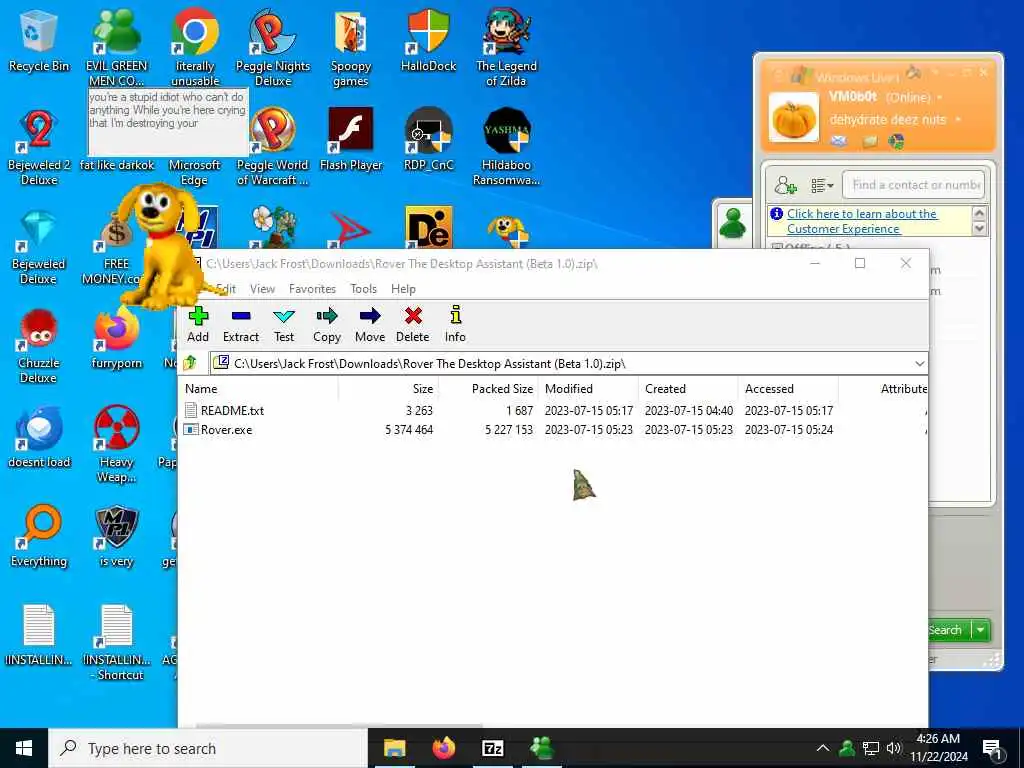Click the literally unusable Chrome shortcut
Screen dimensions: 1024x768
195,46
